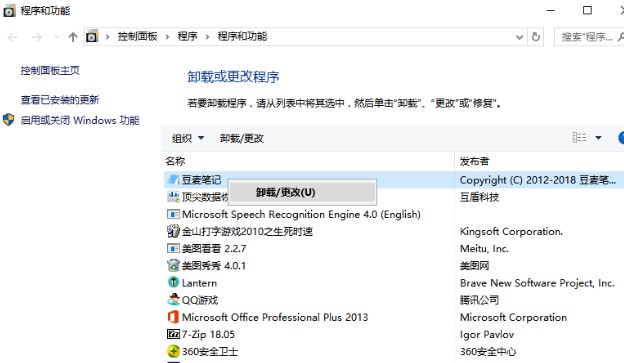Click the 顶尖数据 program icon
The height and width of the screenshot is (363, 624).
(173, 197)
